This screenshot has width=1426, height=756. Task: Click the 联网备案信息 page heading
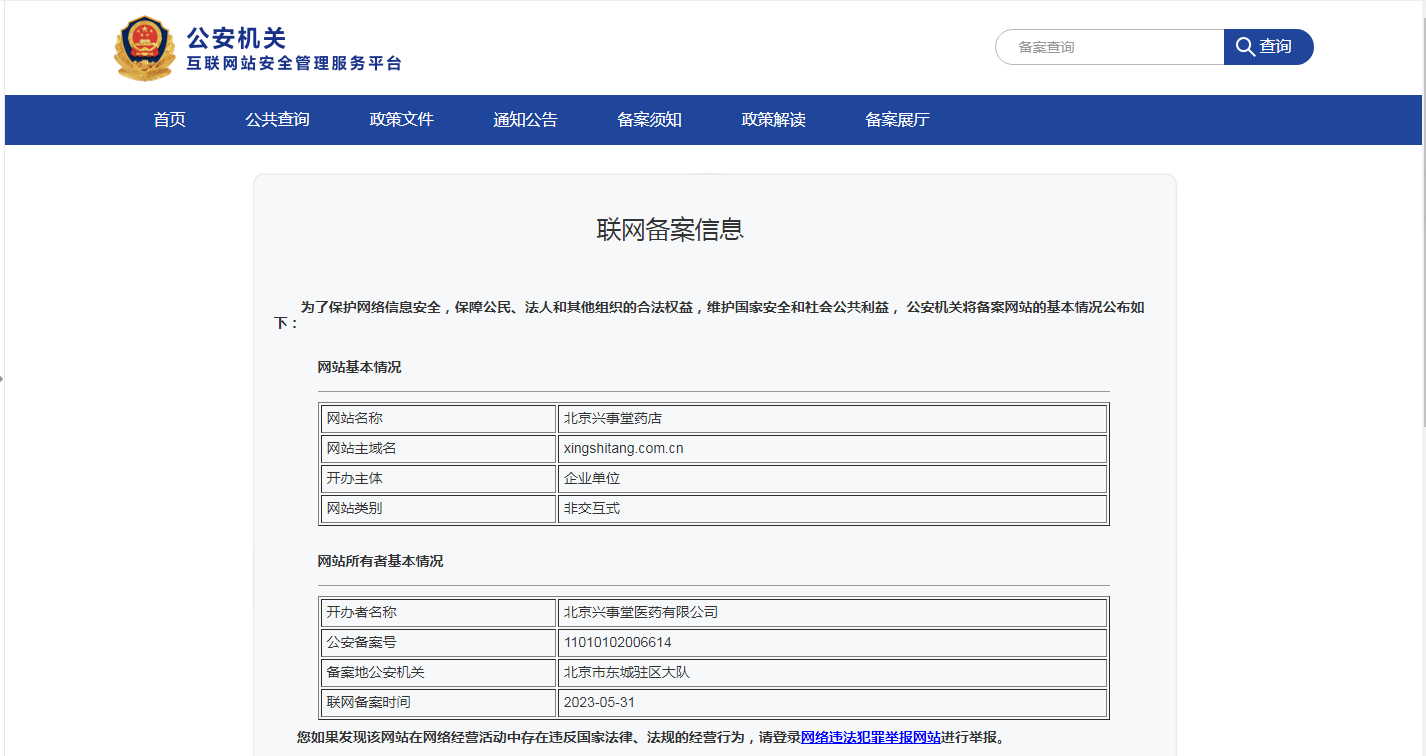(670, 230)
